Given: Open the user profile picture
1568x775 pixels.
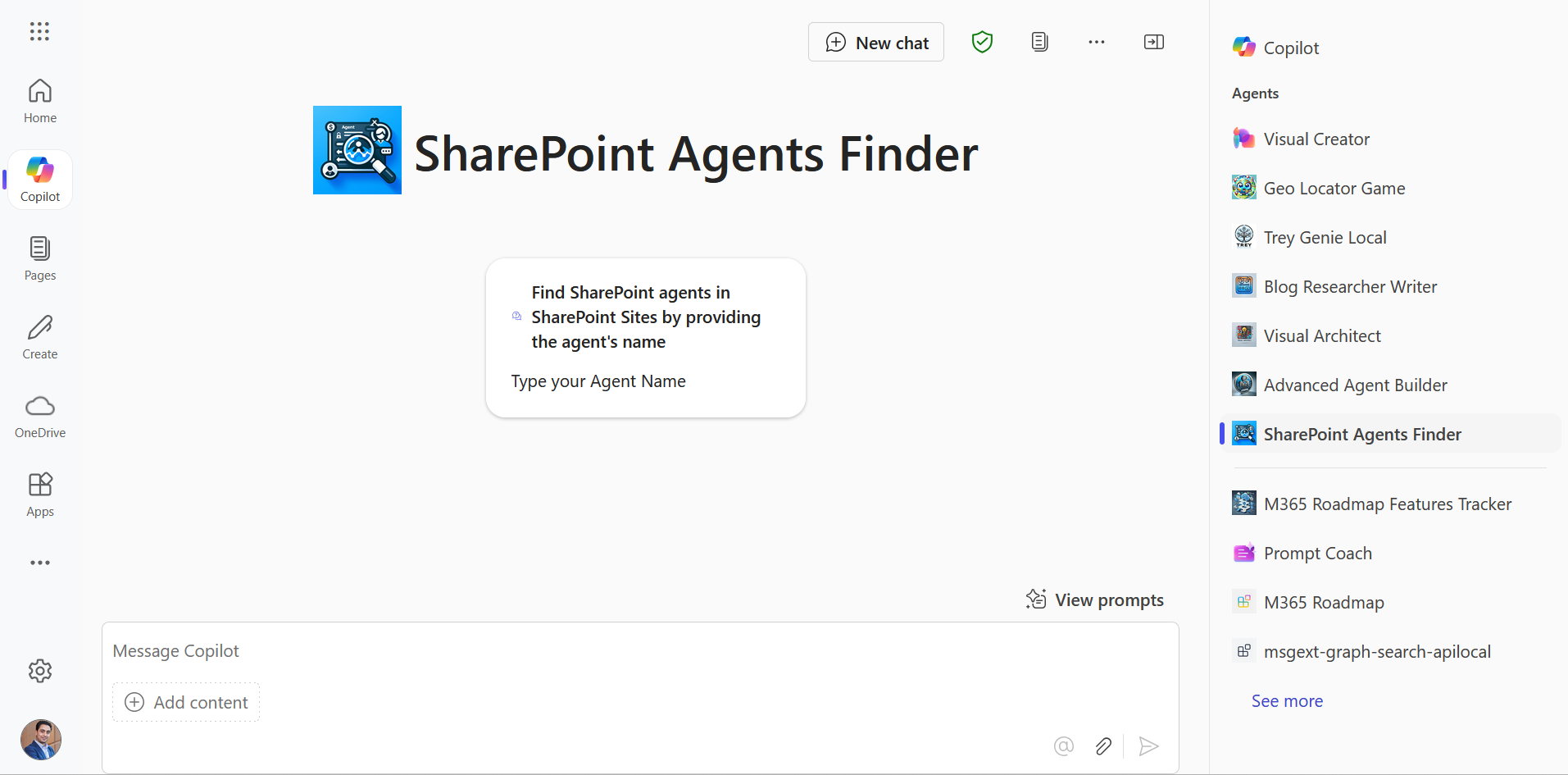Looking at the screenshot, I should pyautogui.click(x=41, y=740).
